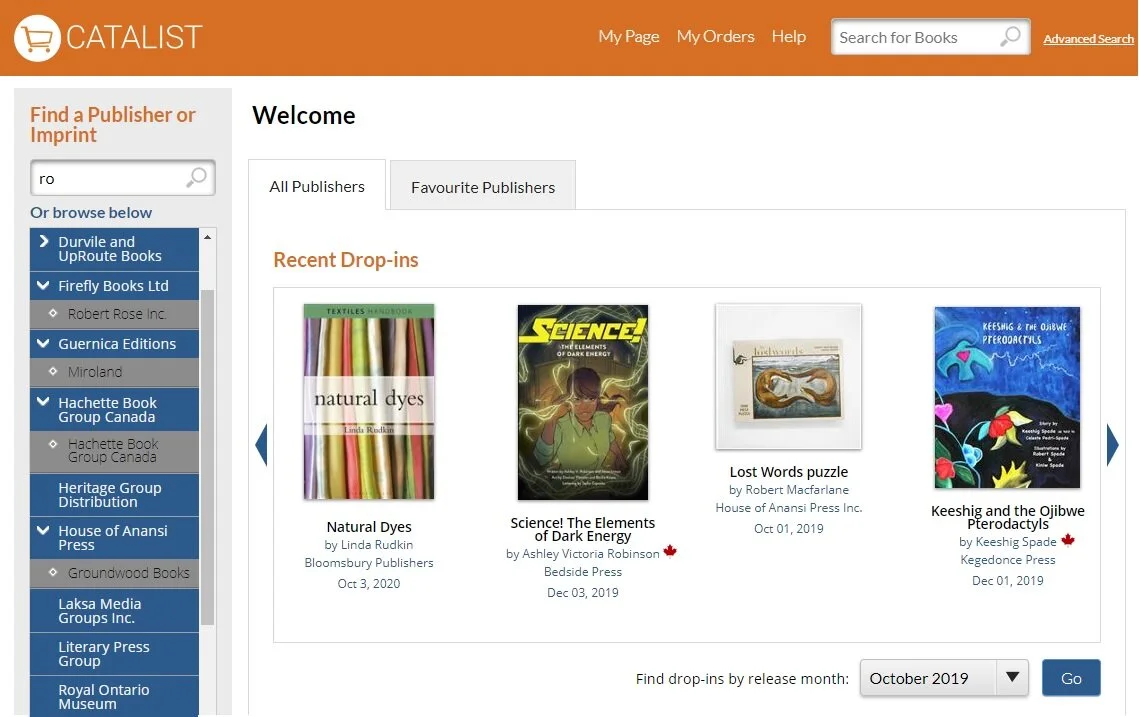Collapse Hachette Book Group Canada chevron
Screen dimensions: 1139x717
point(44,401)
